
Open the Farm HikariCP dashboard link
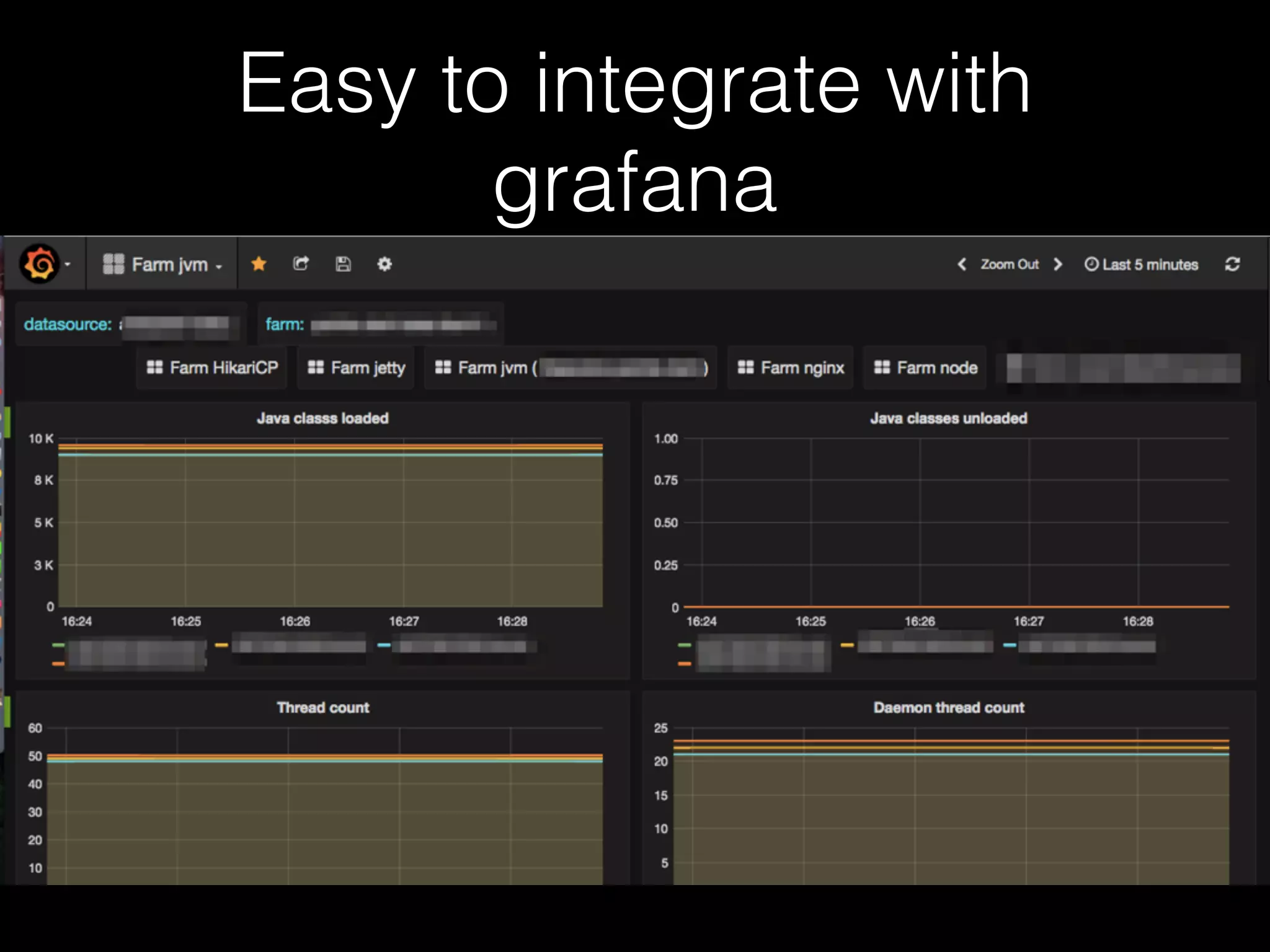coord(213,368)
